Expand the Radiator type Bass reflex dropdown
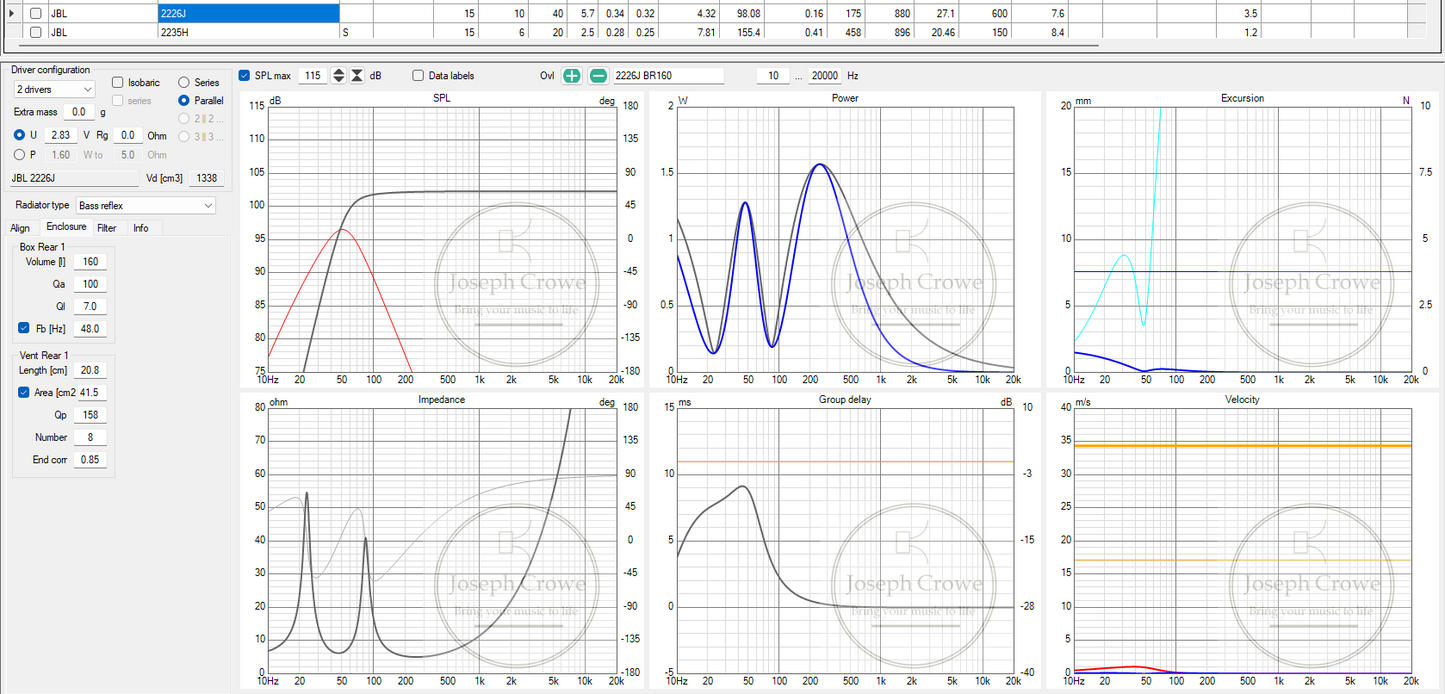The image size is (1445, 694). (146, 205)
